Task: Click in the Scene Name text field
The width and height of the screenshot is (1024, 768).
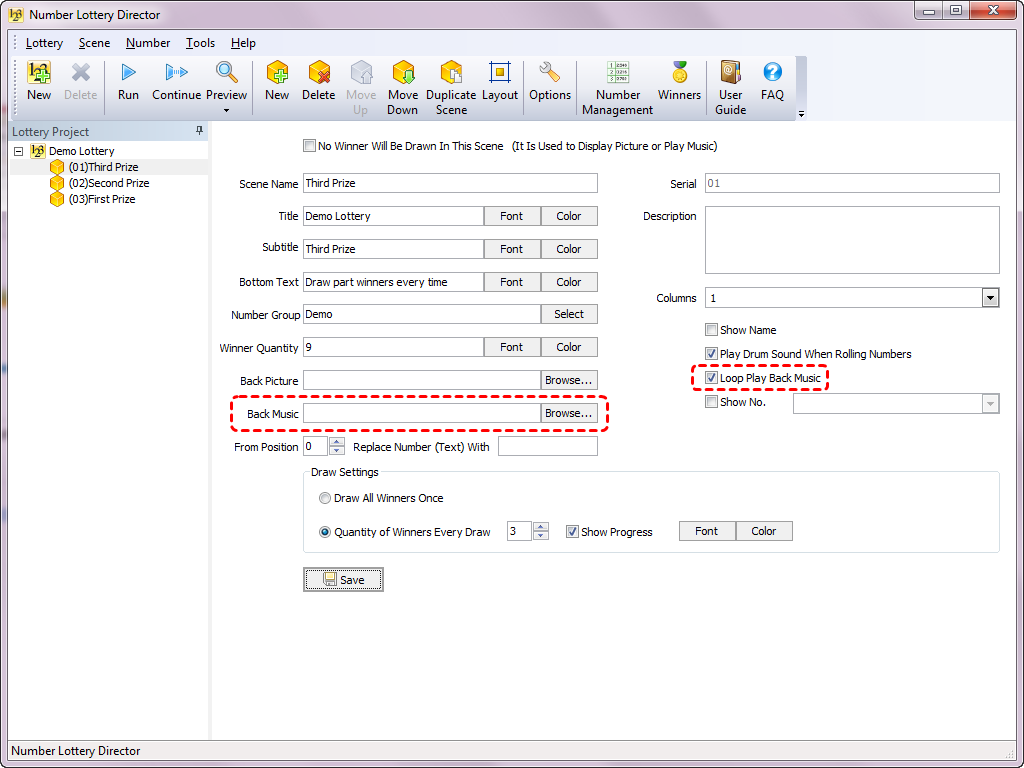Action: pos(450,183)
